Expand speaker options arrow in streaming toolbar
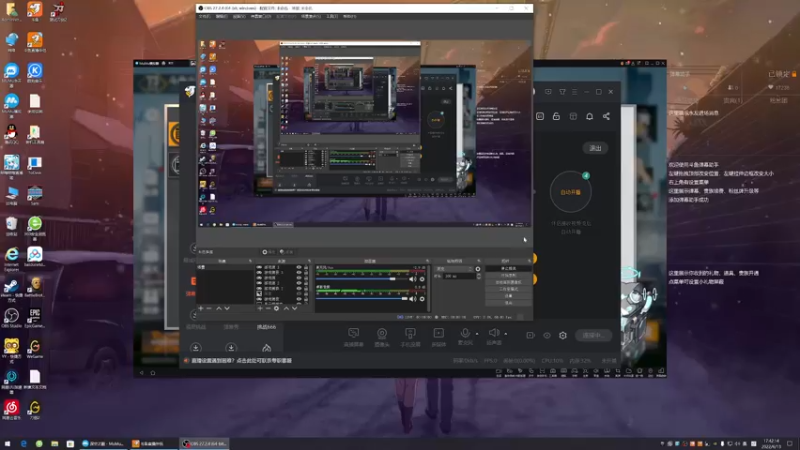Viewport: 800px width, 450px height. pos(506,334)
